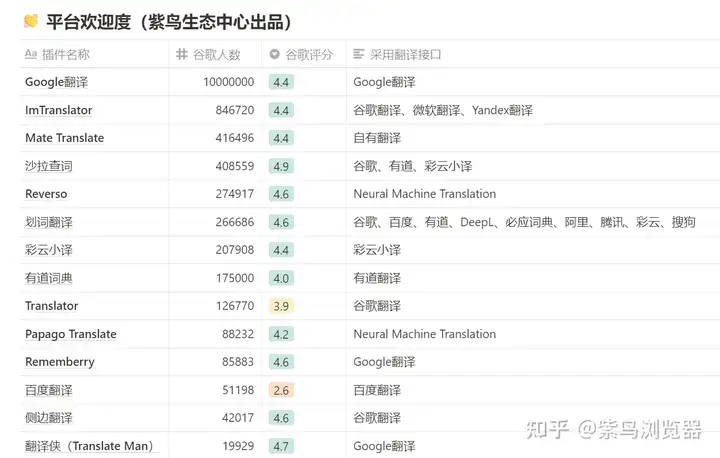
Task: Open the 插件名称 column header
Action: tap(94, 54)
